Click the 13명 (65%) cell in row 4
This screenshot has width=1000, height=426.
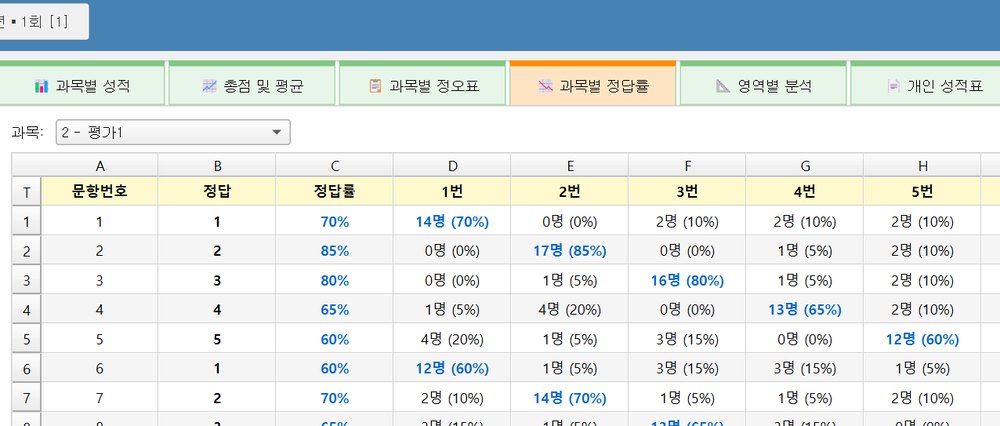[805, 310]
